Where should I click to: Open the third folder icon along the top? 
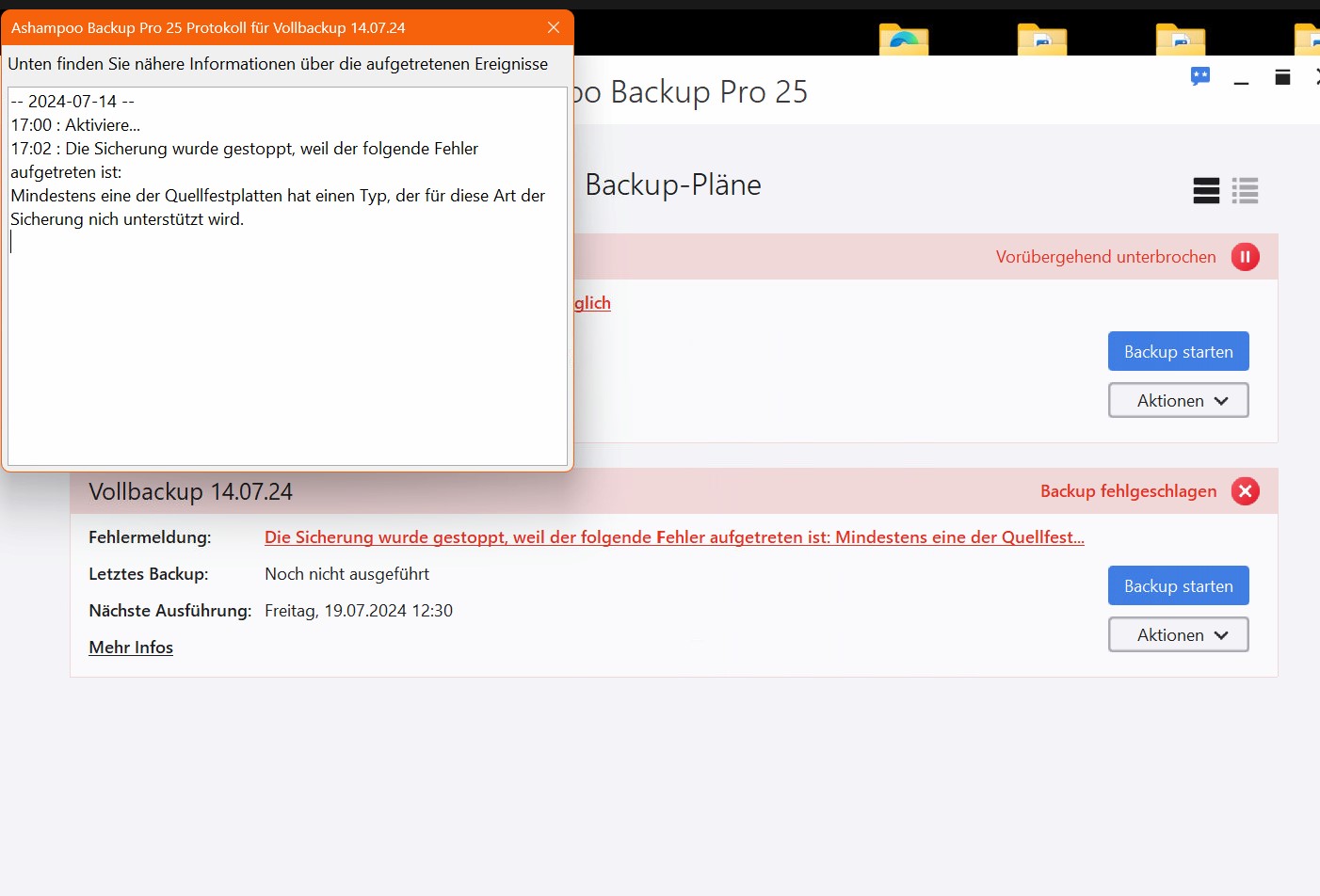point(1180,41)
